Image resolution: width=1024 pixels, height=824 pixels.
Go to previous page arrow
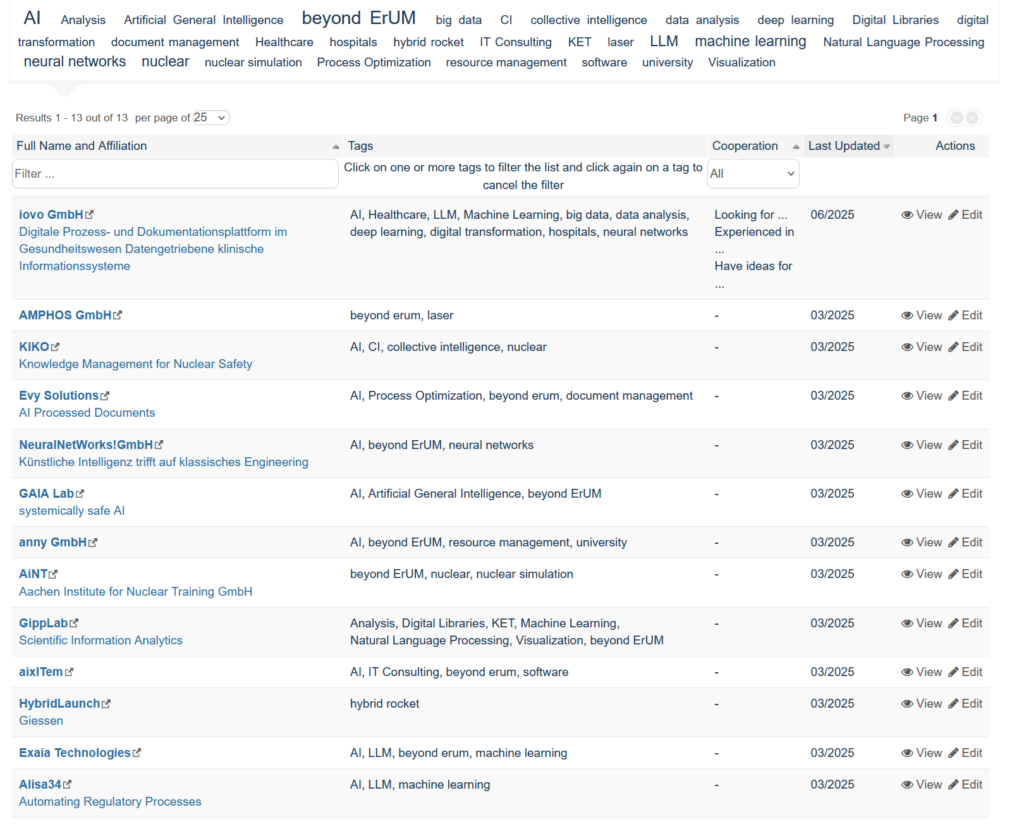coord(957,118)
